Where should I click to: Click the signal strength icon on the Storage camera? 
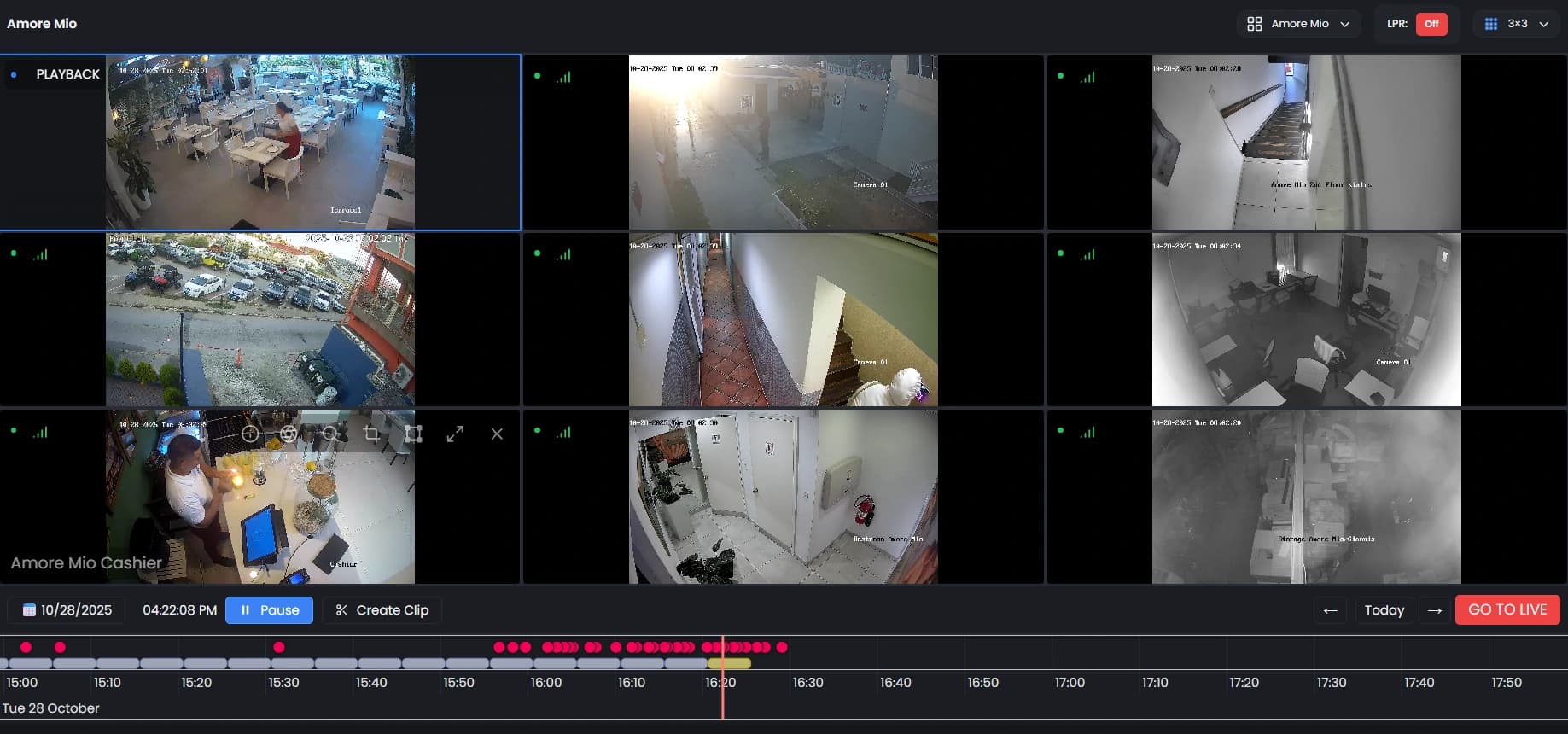click(x=1087, y=432)
